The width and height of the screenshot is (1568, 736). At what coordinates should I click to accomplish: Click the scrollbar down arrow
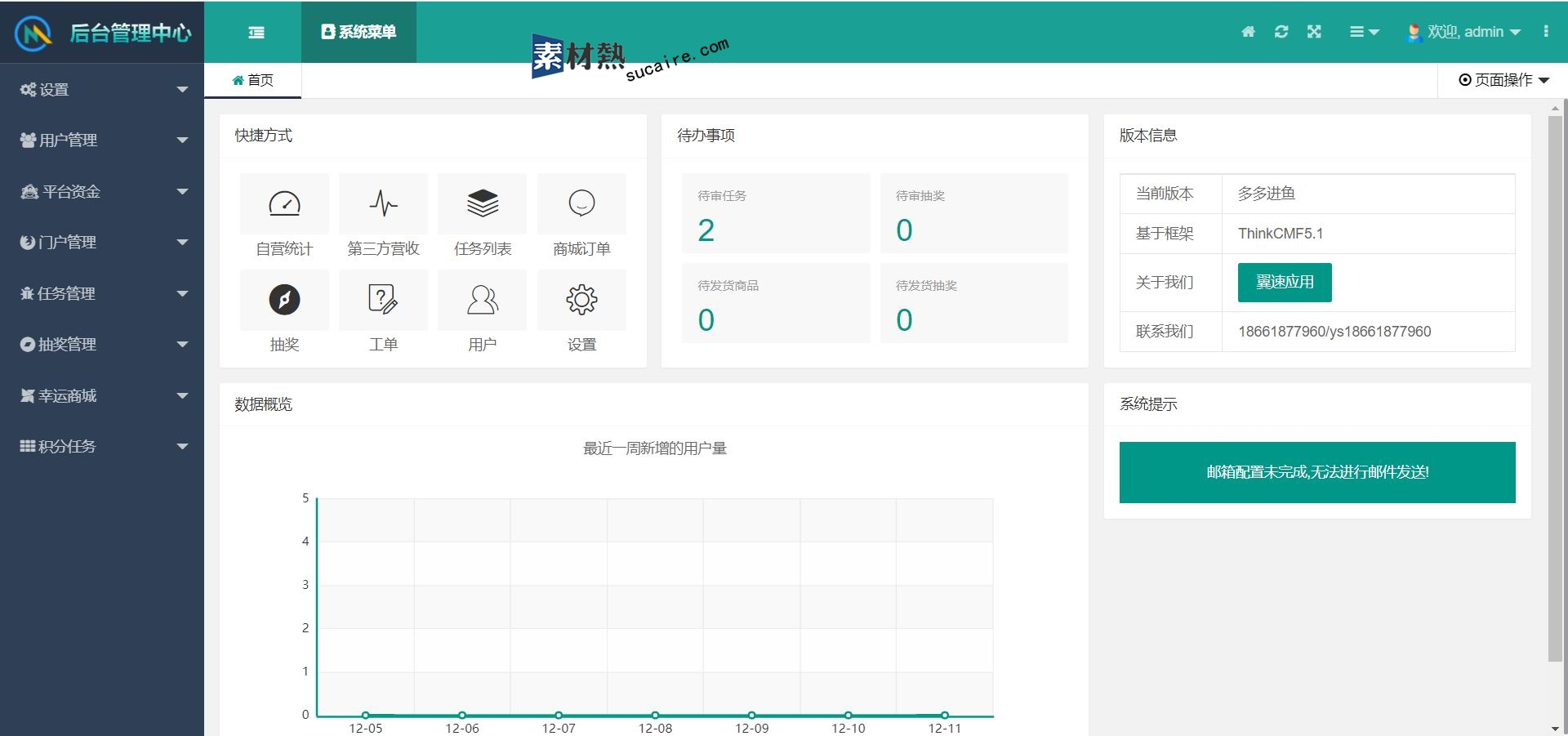click(x=1555, y=729)
